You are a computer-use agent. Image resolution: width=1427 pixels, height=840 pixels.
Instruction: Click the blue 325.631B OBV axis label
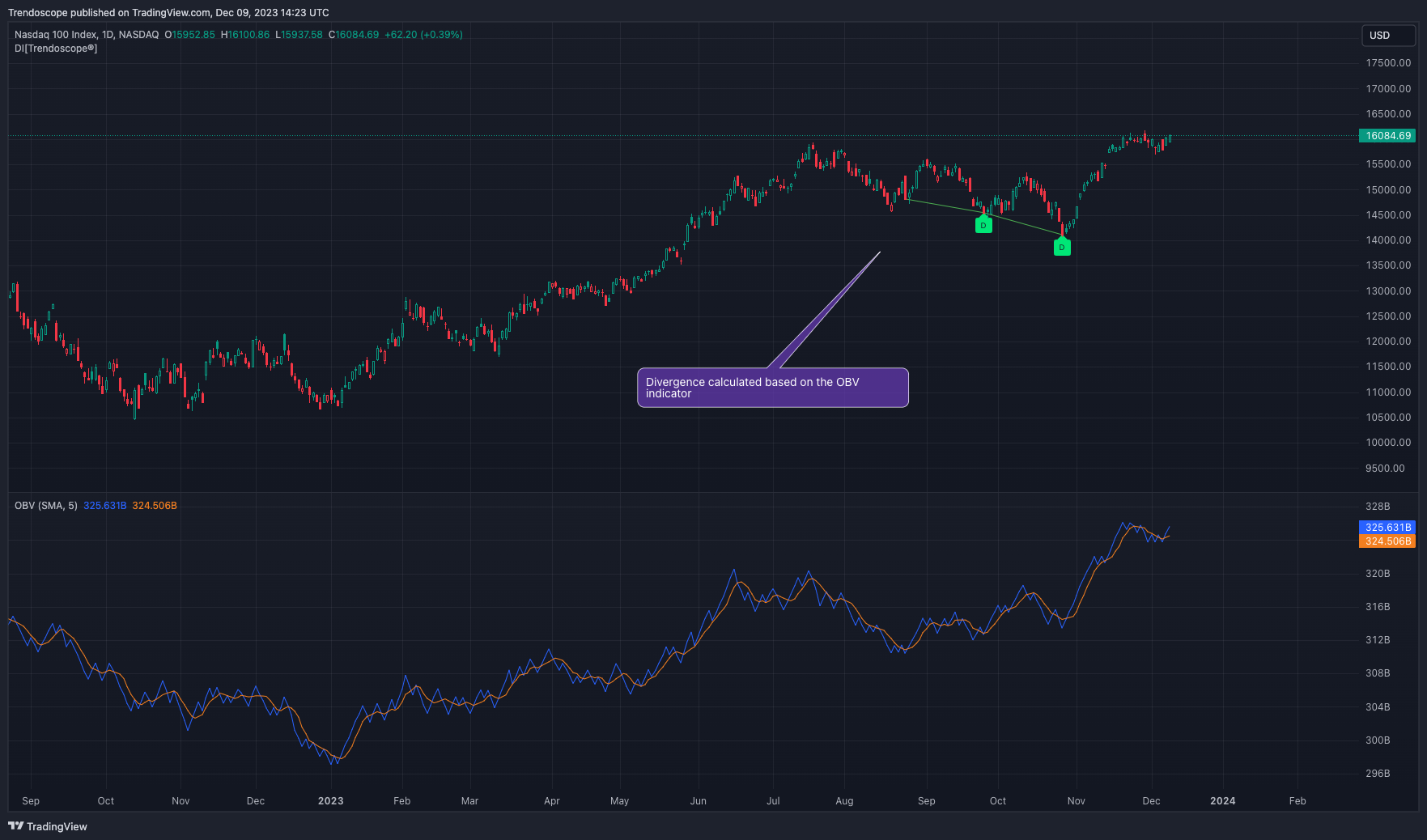click(x=1387, y=527)
